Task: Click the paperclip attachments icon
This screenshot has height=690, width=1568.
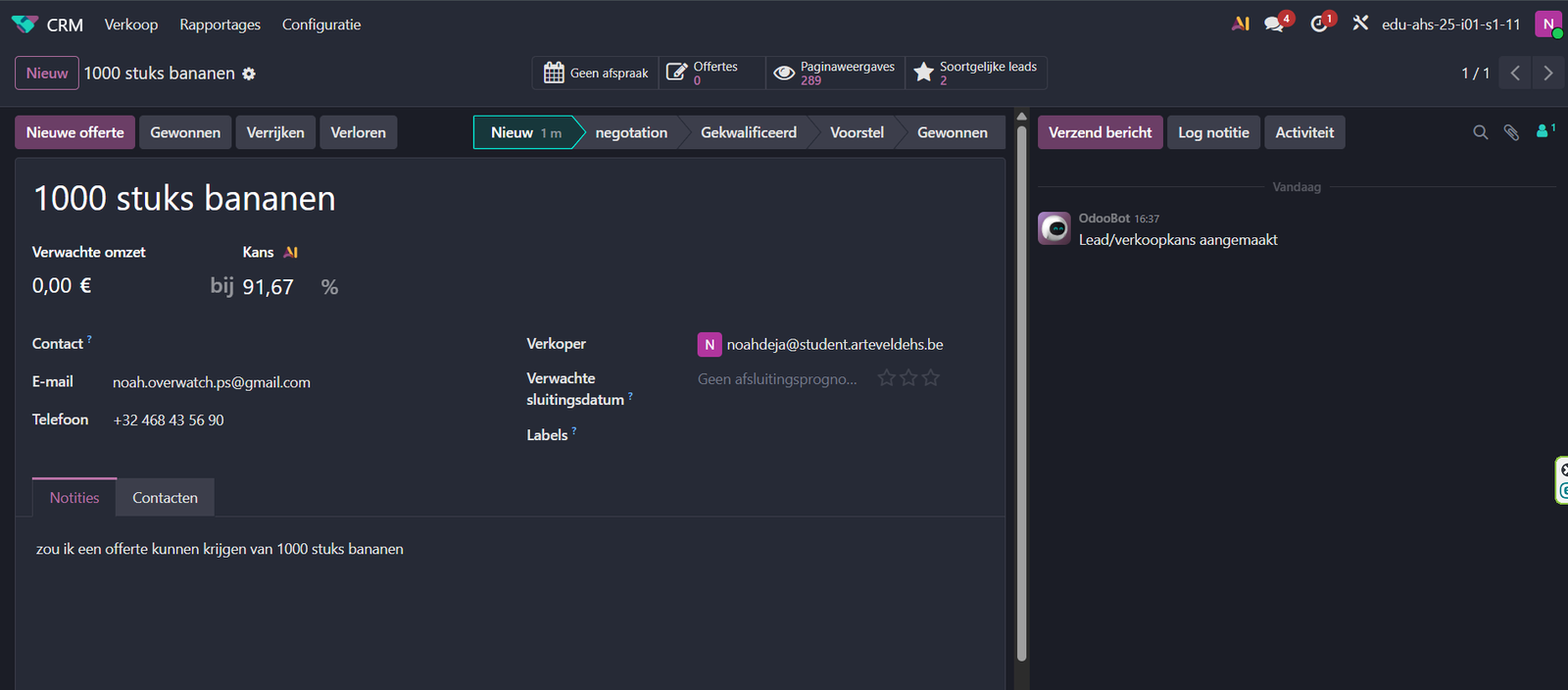Action: click(1511, 132)
